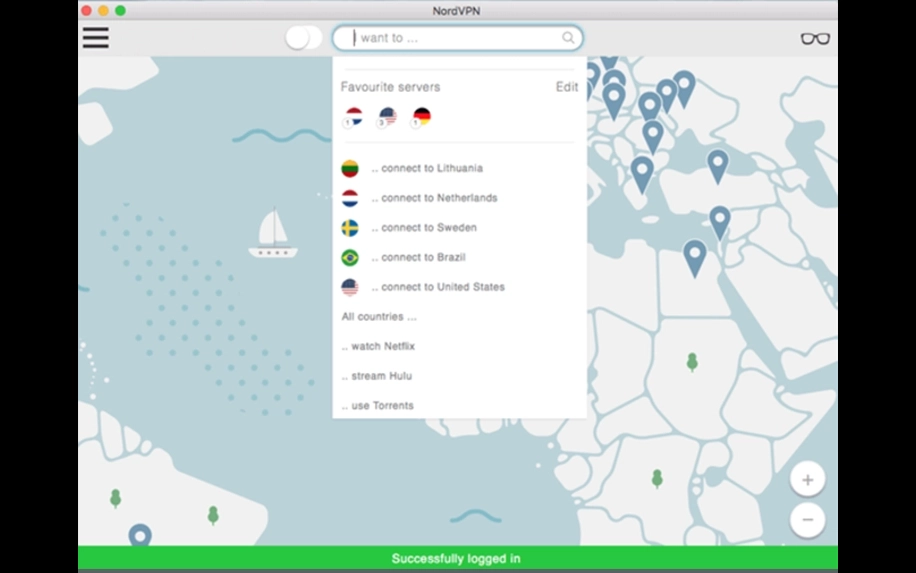Click the Sweden flag icon
Image resolution: width=916 pixels, height=573 pixels.
pos(350,228)
